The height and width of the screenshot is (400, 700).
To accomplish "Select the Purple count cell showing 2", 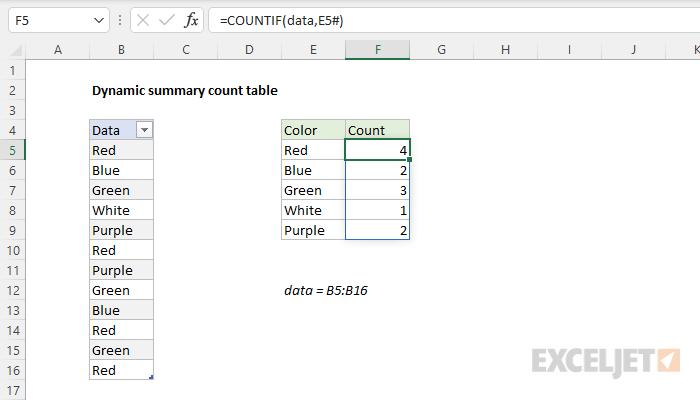I will pyautogui.click(x=377, y=230).
